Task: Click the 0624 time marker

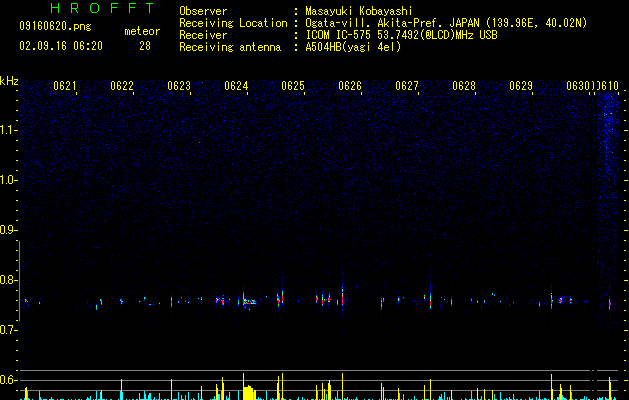Action: [x=236, y=86]
